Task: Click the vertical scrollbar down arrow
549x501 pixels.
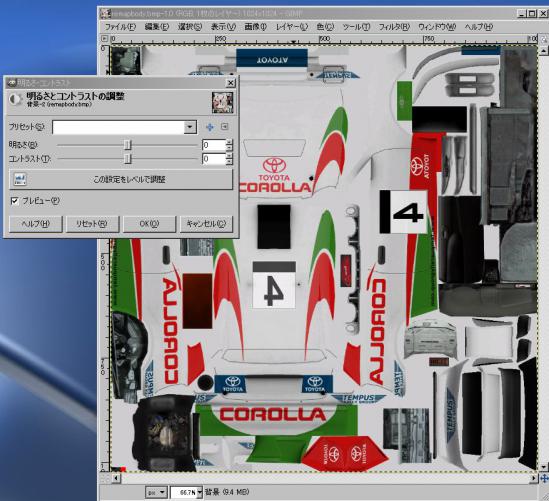Action: point(543,467)
